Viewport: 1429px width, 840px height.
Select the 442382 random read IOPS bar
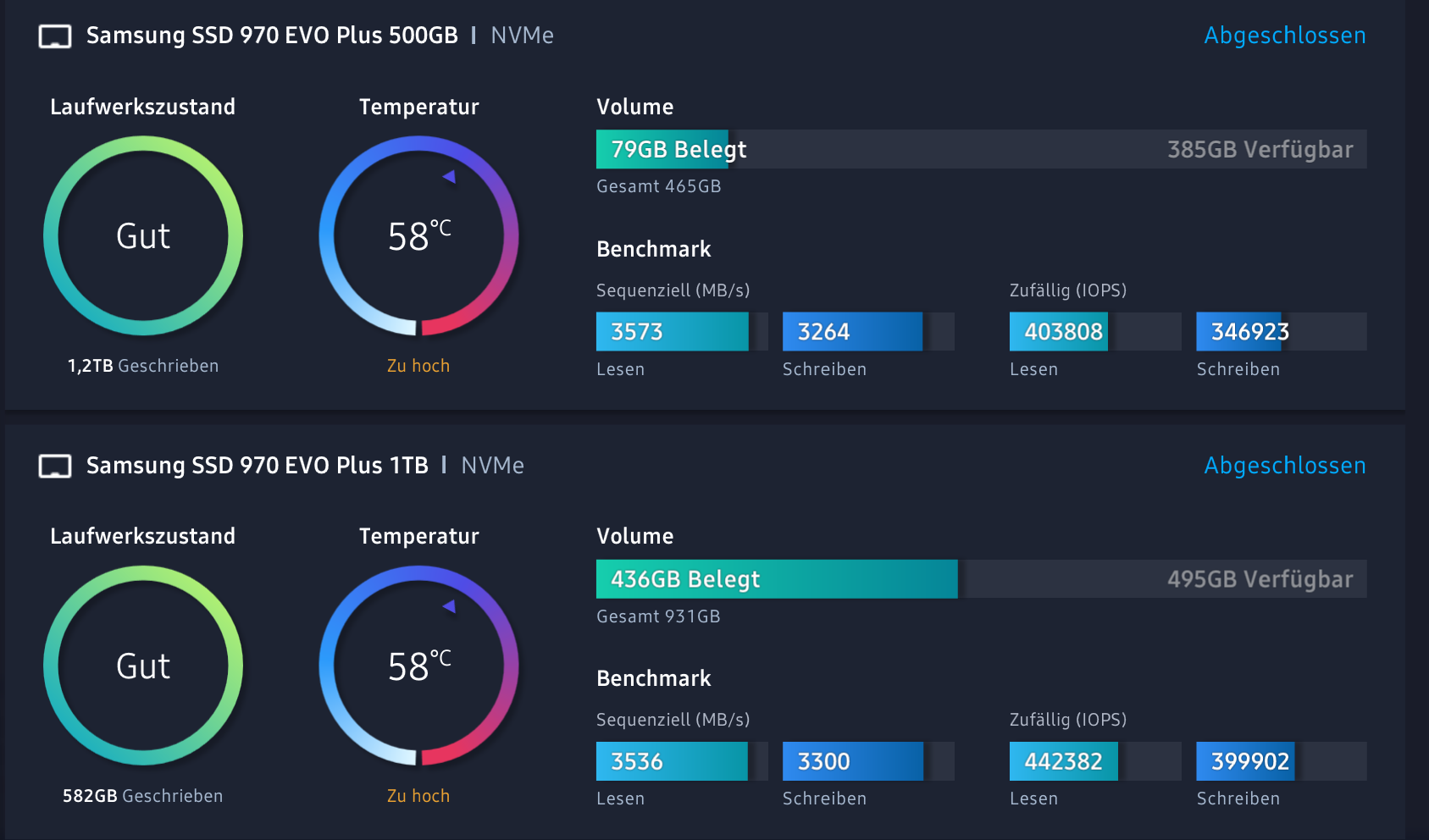pos(1063,761)
